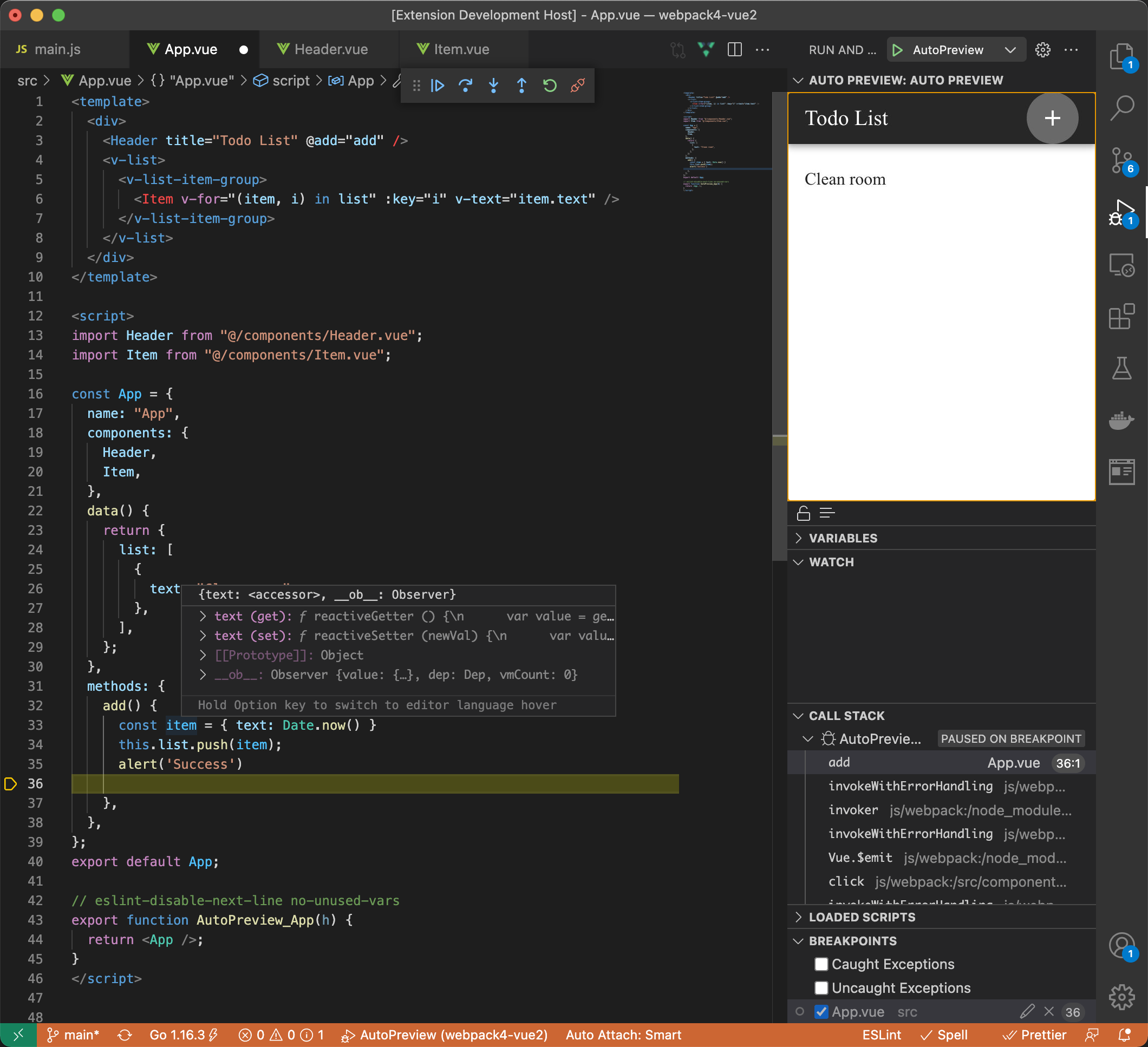This screenshot has width=1148, height=1047.
Task: Open the Remote Explorer view
Action: pyautogui.click(x=1122, y=265)
